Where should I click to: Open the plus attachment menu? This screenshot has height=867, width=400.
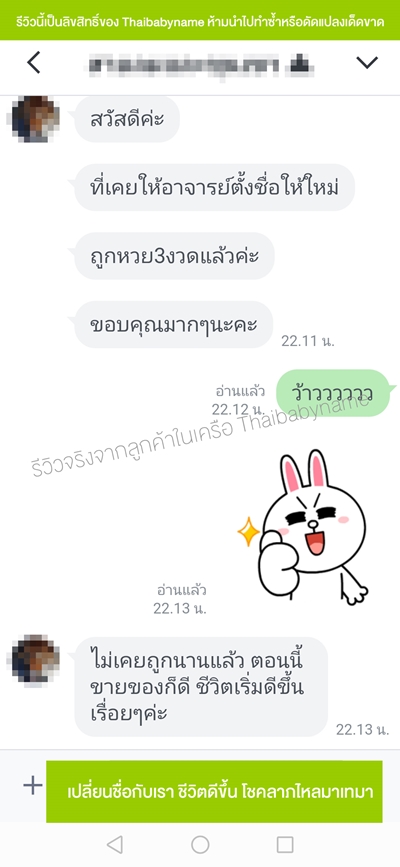click(x=33, y=785)
